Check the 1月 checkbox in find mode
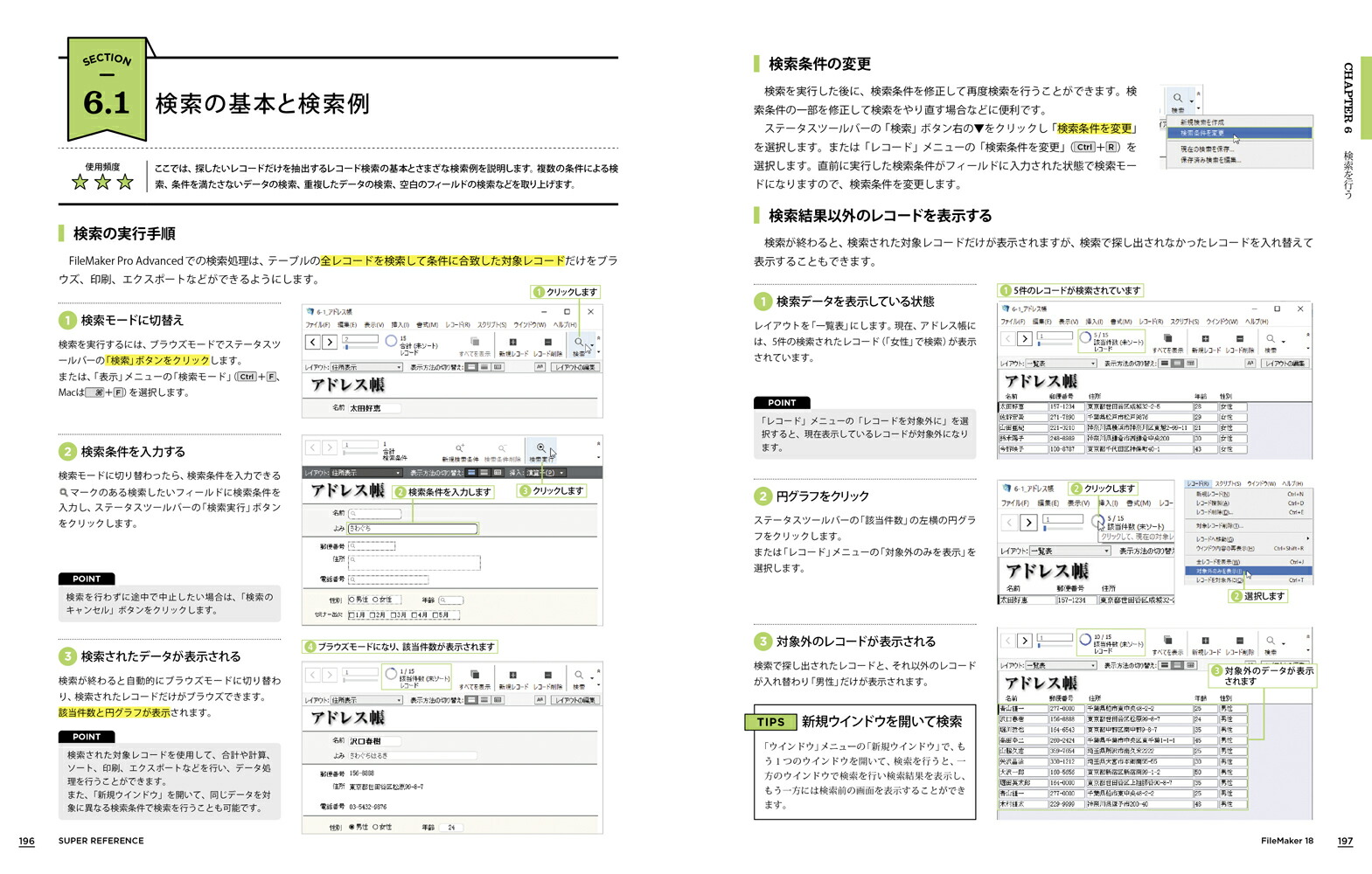This screenshot has width=1372, height=874. click(352, 615)
